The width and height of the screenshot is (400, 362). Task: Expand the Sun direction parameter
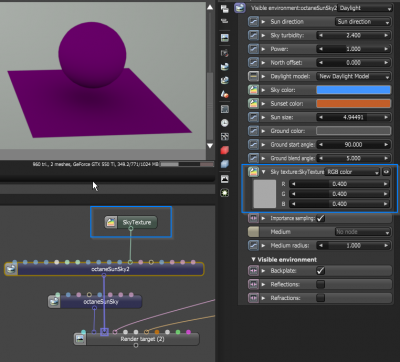coord(263,22)
